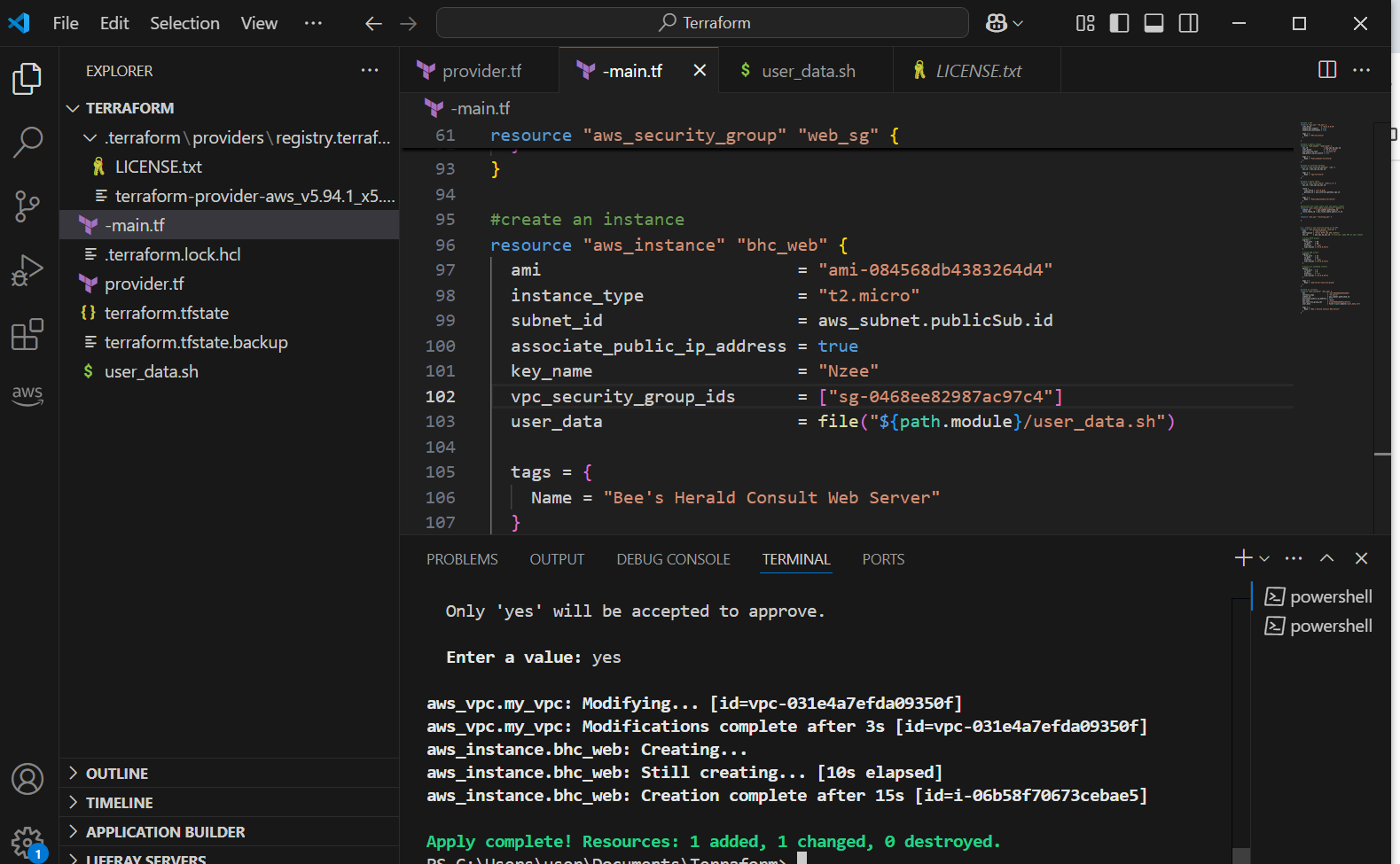This screenshot has width=1400, height=864.
Task: Open the Copilot dropdown chevron
Action: click(1018, 24)
